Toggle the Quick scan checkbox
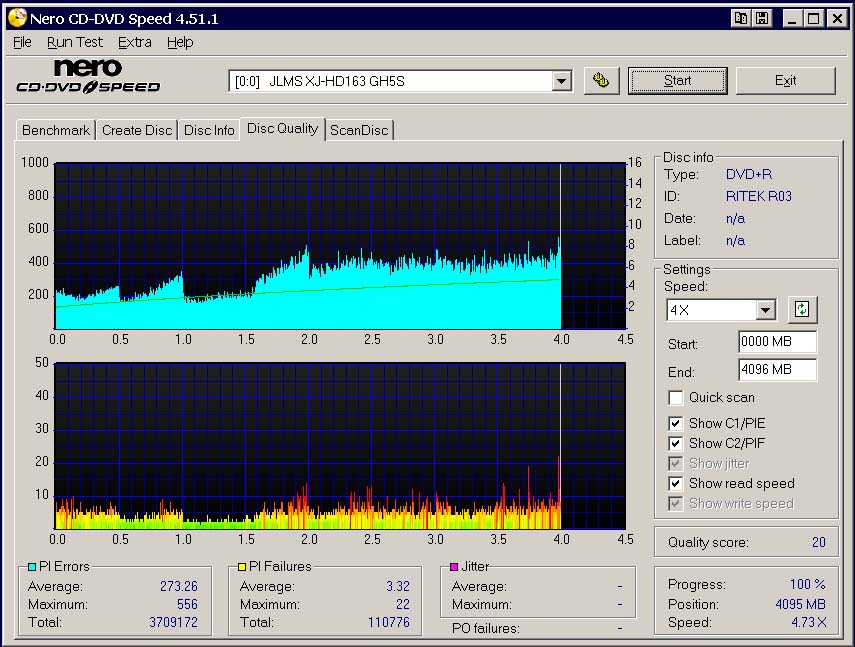Screen dimensions: 855x647 [x=676, y=397]
